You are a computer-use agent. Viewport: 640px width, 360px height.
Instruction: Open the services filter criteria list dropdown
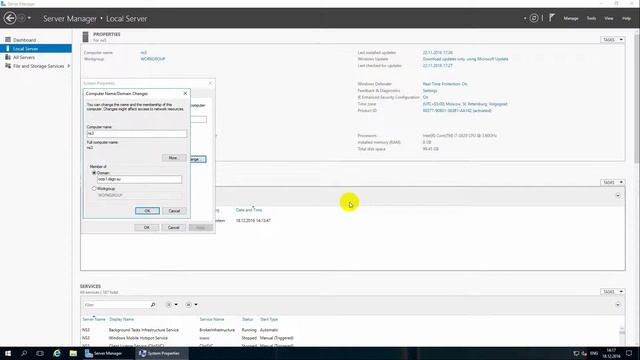tap(171, 304)
